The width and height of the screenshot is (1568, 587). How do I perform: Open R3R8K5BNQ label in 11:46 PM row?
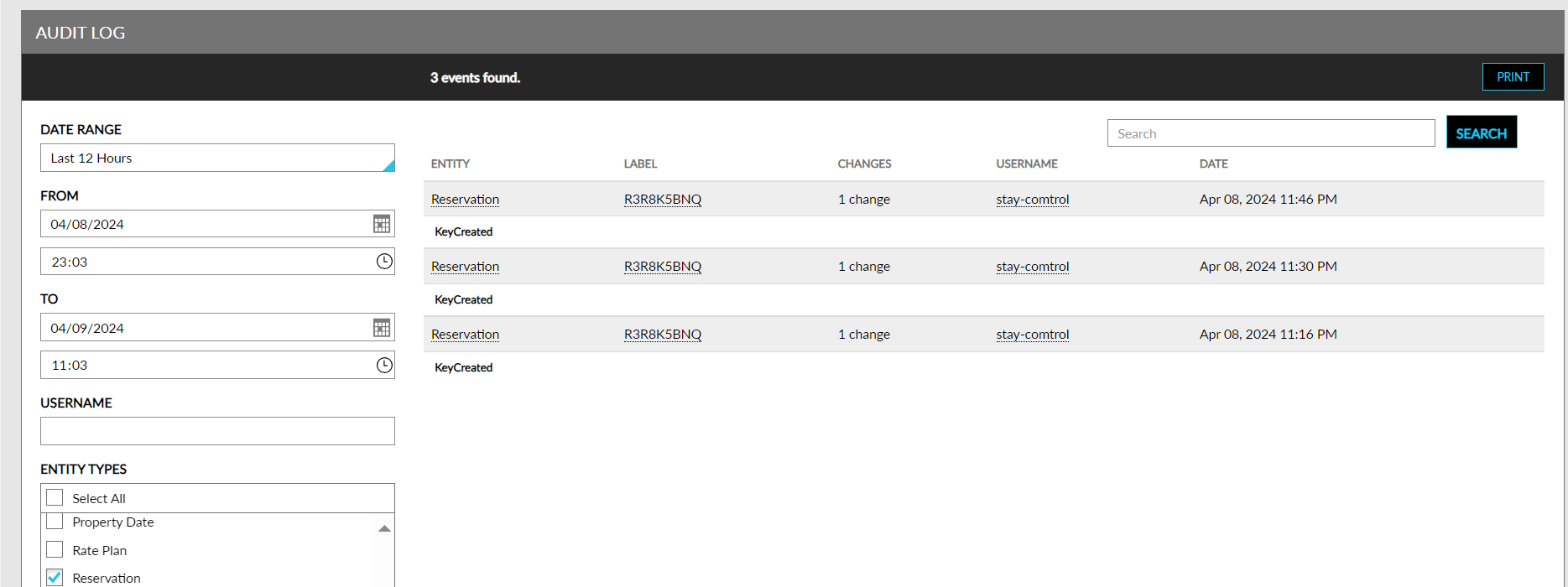click(663, 199)
